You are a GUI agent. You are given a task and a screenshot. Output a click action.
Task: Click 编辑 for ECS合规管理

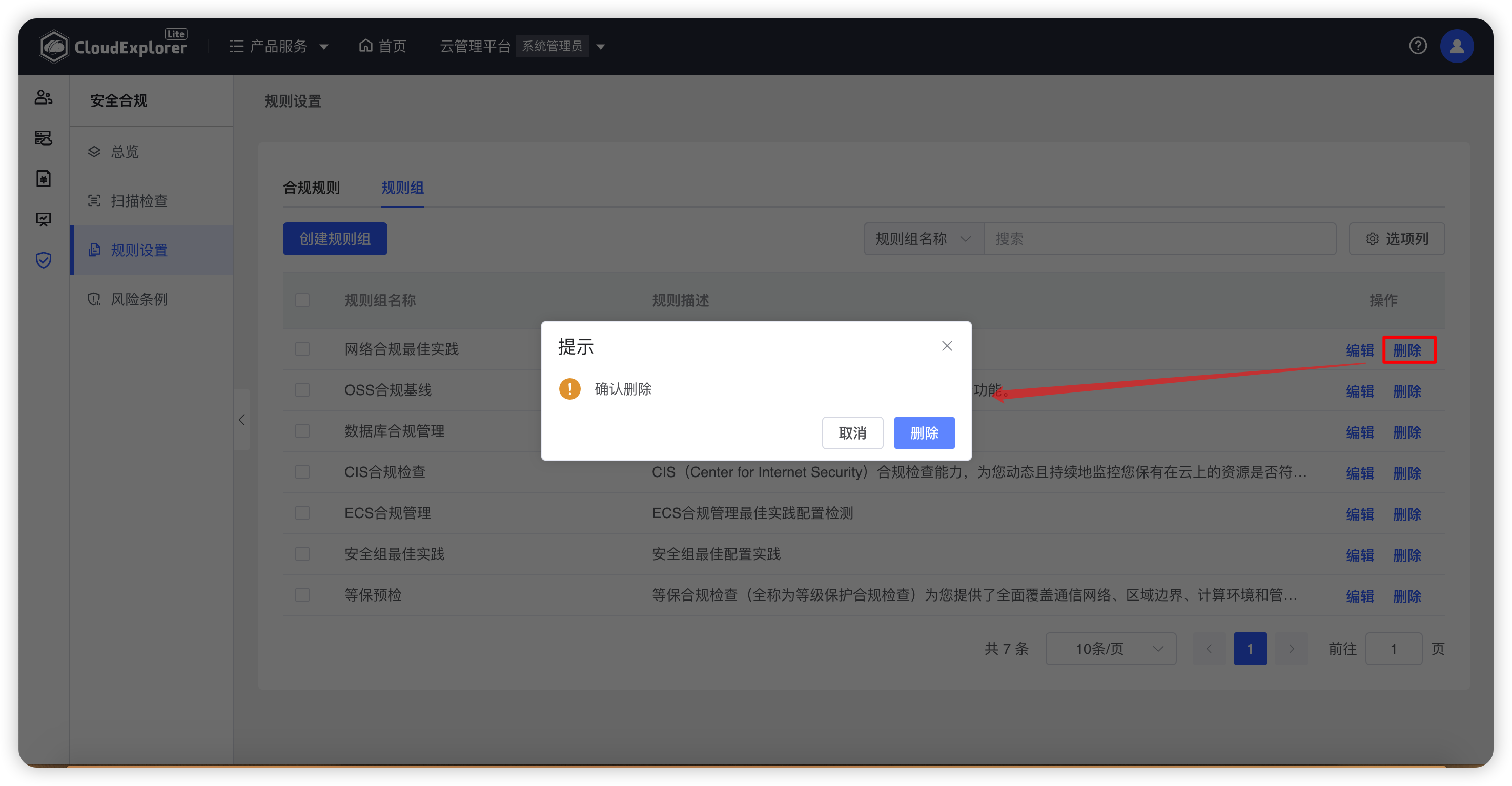click(1360, 514)
